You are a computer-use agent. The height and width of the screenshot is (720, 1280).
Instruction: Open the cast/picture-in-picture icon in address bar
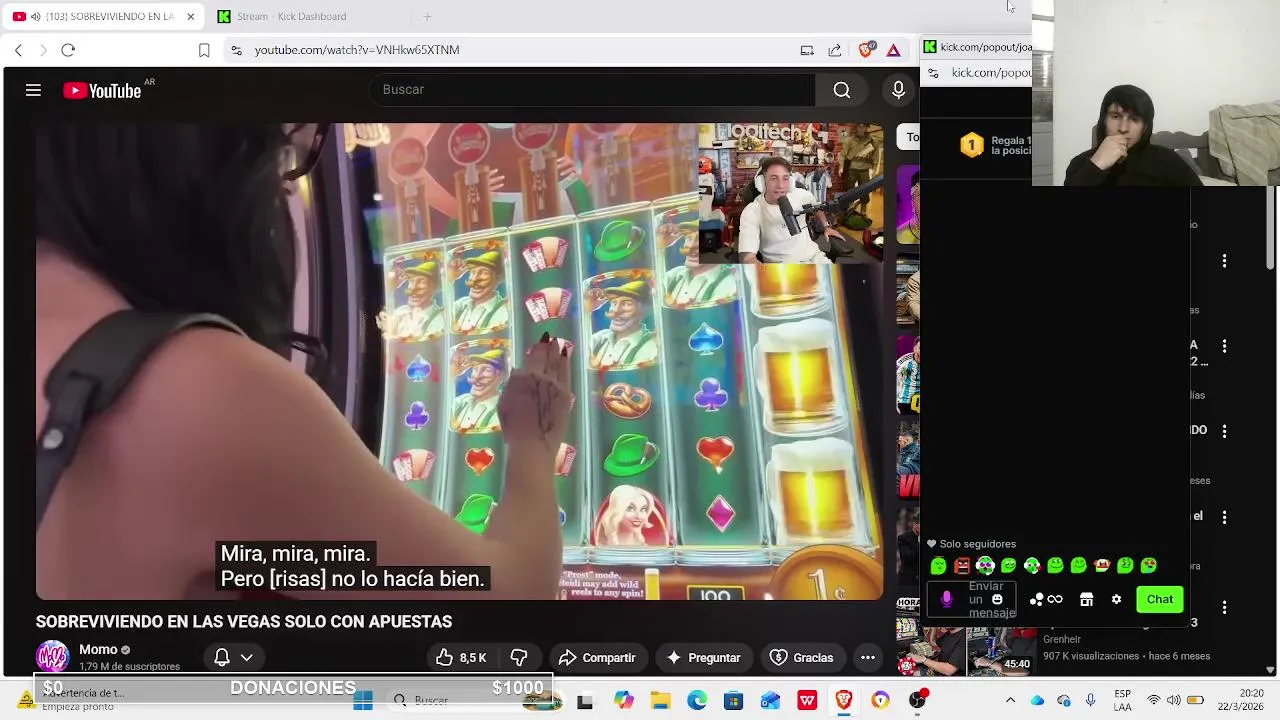807,50
